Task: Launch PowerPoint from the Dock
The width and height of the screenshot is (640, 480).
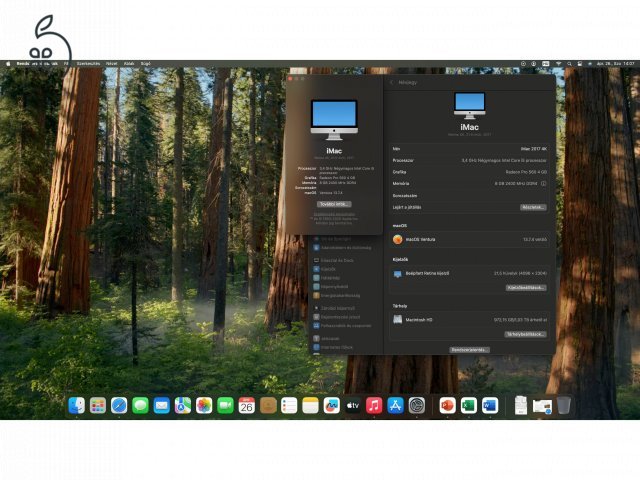Action: 447,406
